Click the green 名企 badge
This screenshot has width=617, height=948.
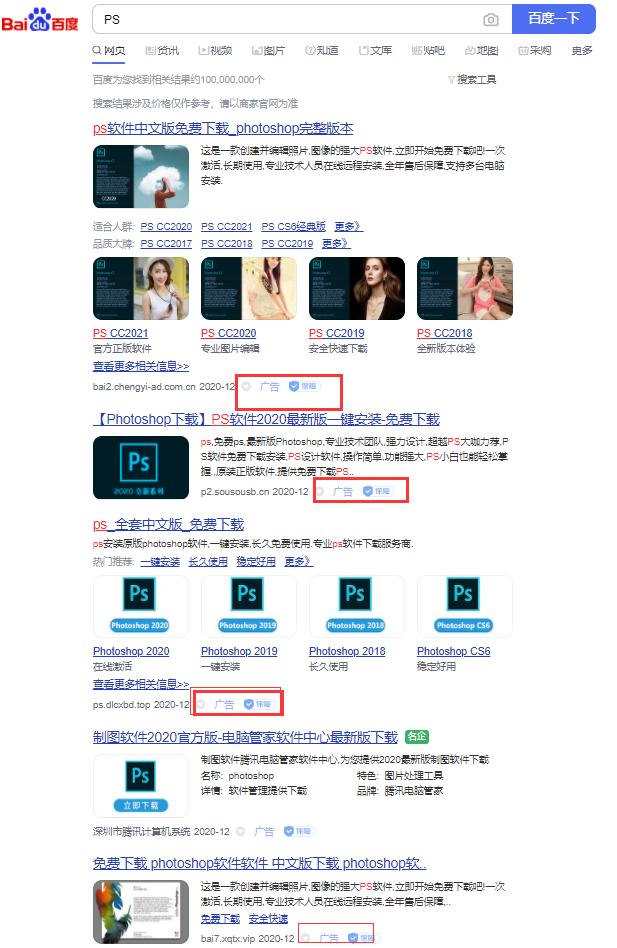pos(417,737)
